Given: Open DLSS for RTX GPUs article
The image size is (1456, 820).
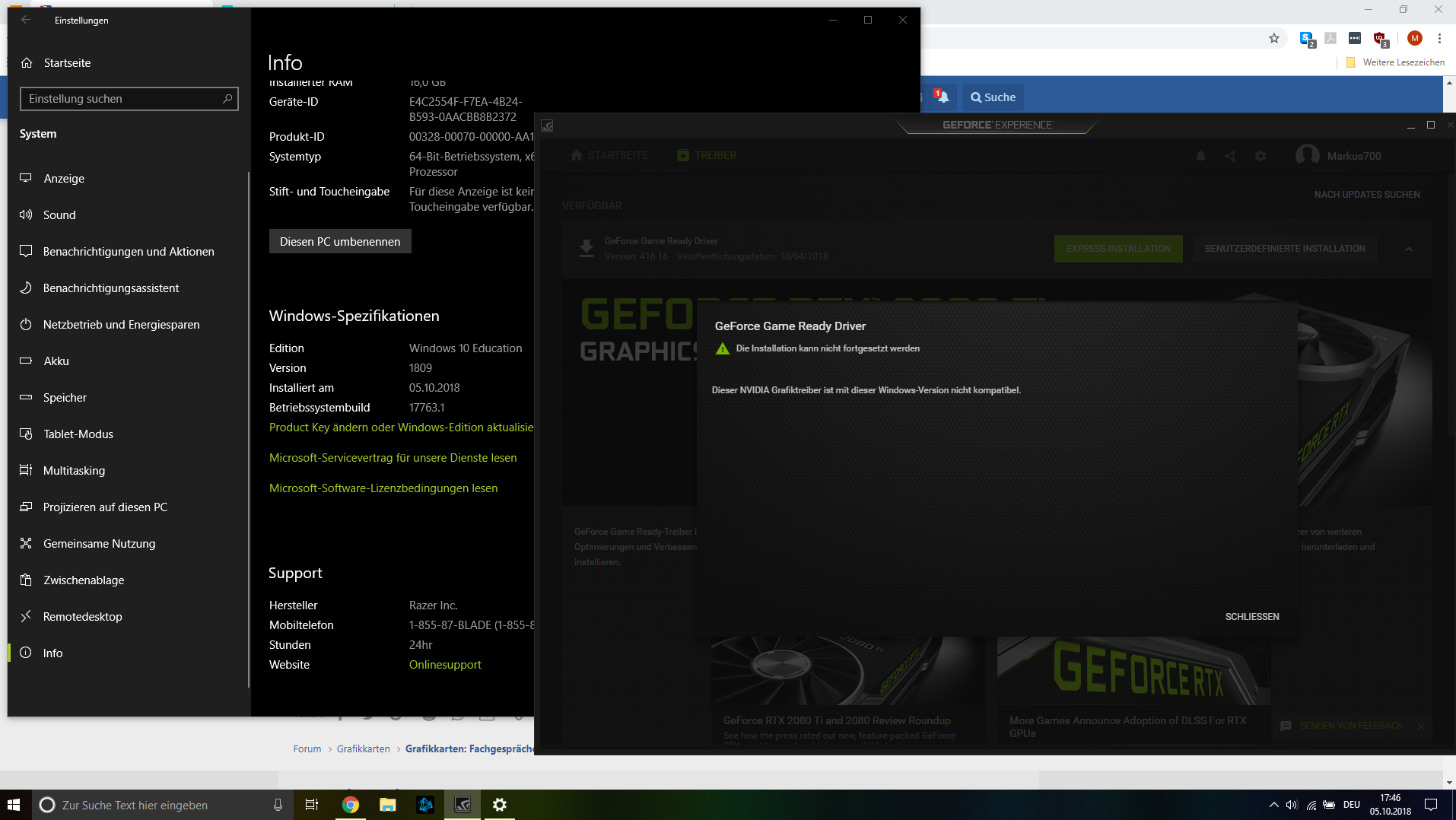Looking at the screenshot, I should [x=1128, y=727].
